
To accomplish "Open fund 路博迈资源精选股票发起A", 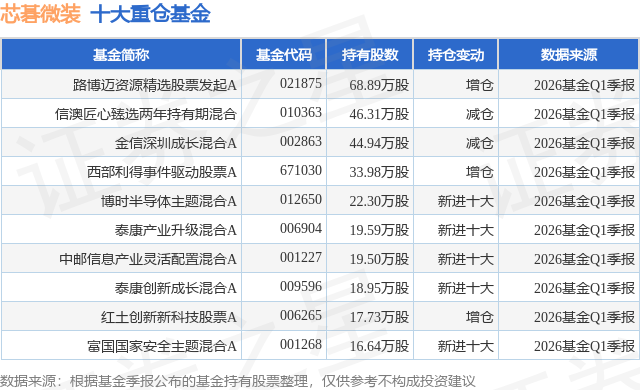I will click(x=155, y=85).
